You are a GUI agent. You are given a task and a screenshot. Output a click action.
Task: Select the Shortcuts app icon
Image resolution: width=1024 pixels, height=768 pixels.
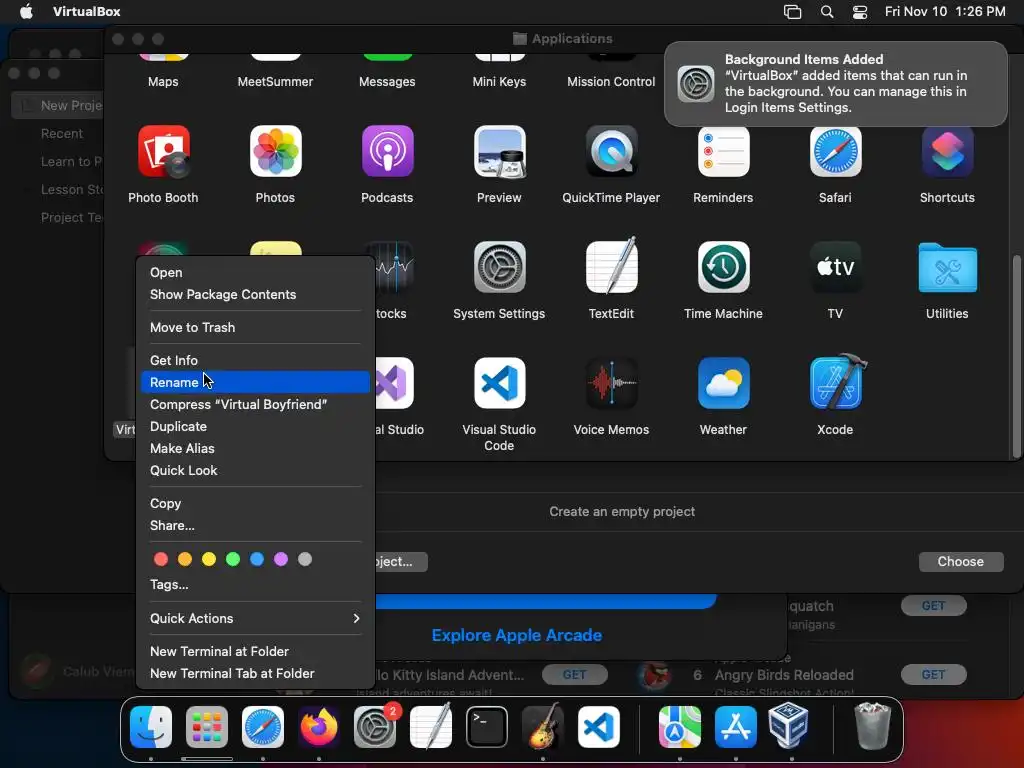click(x=948, y=152)
